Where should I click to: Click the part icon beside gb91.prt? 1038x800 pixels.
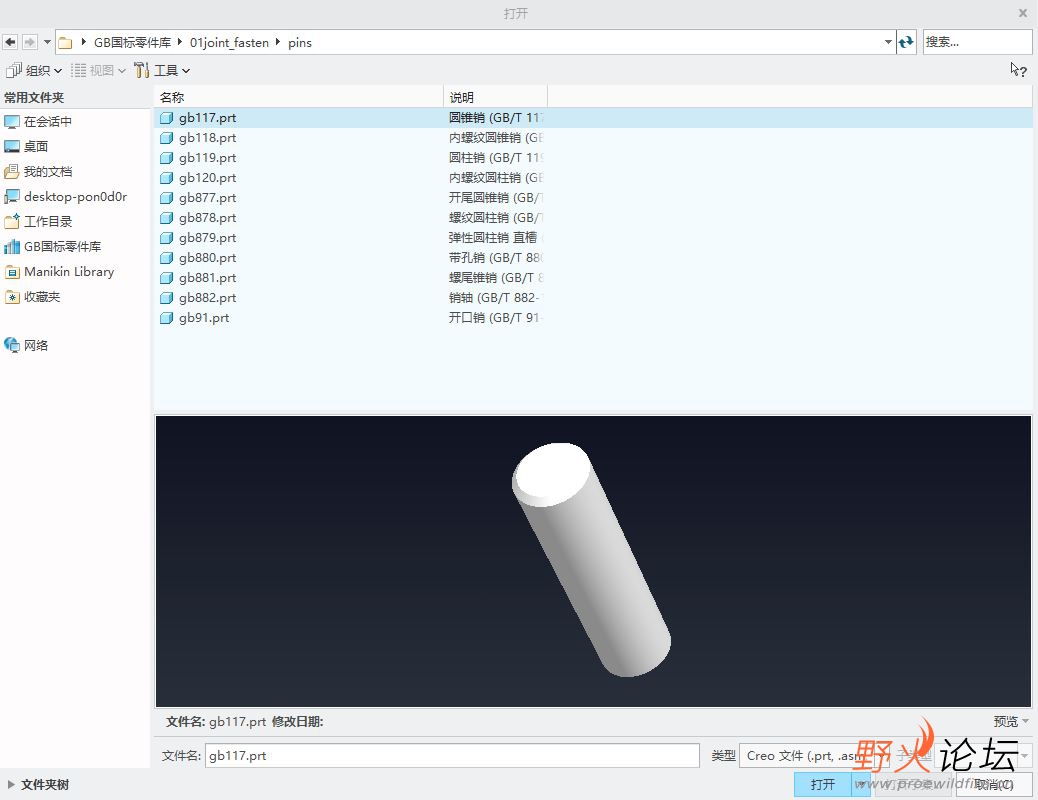[x=166, y=318]
